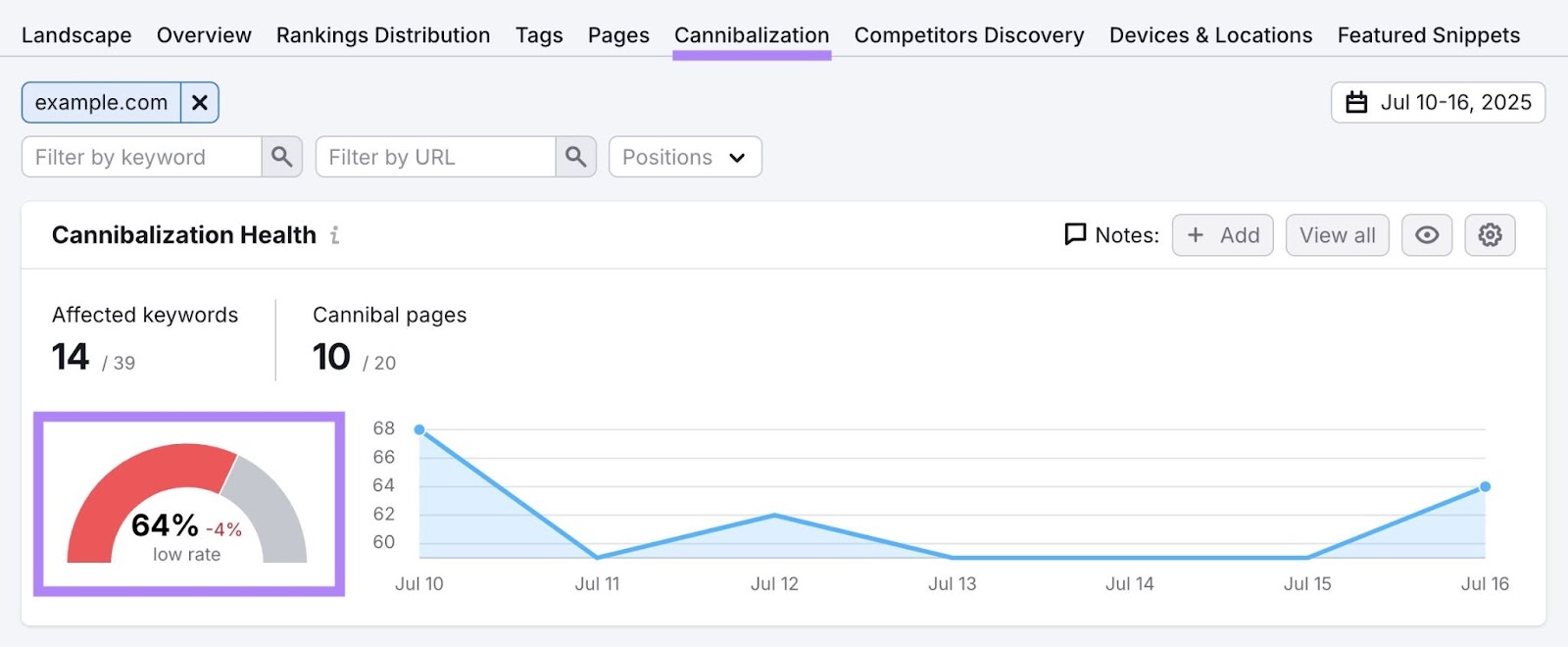Select the Jul 10 data point on chart
Screen dimensions: 1568x647
pos(419,429)
